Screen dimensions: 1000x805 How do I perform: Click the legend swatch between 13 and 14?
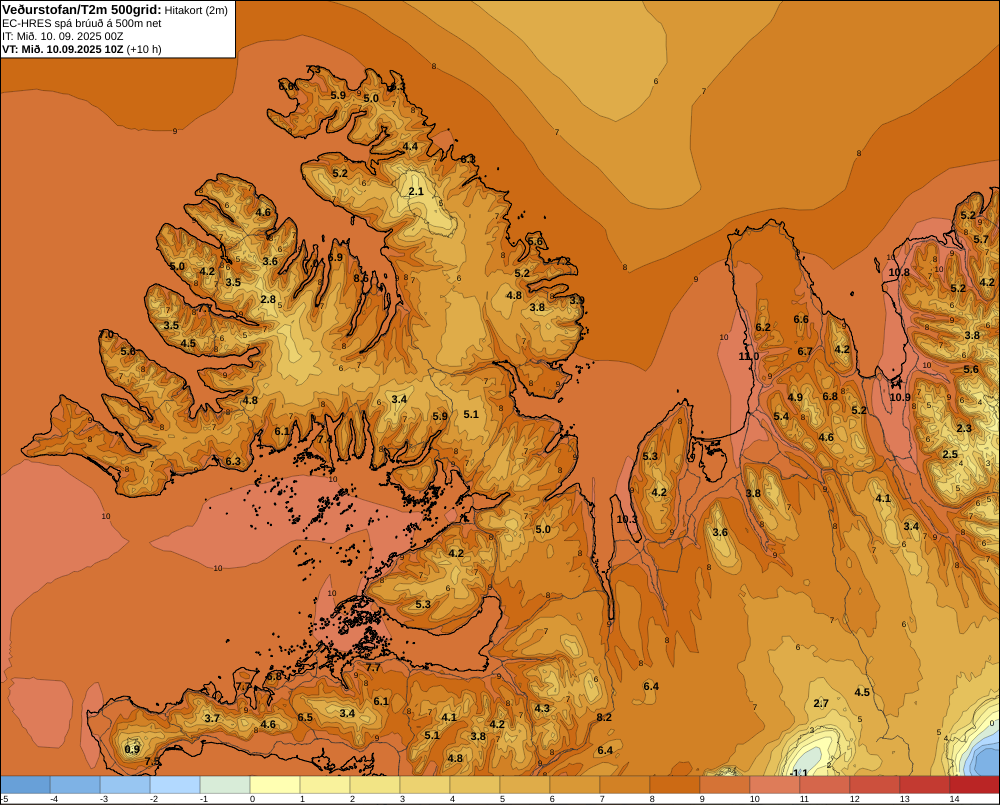point(924,785)
